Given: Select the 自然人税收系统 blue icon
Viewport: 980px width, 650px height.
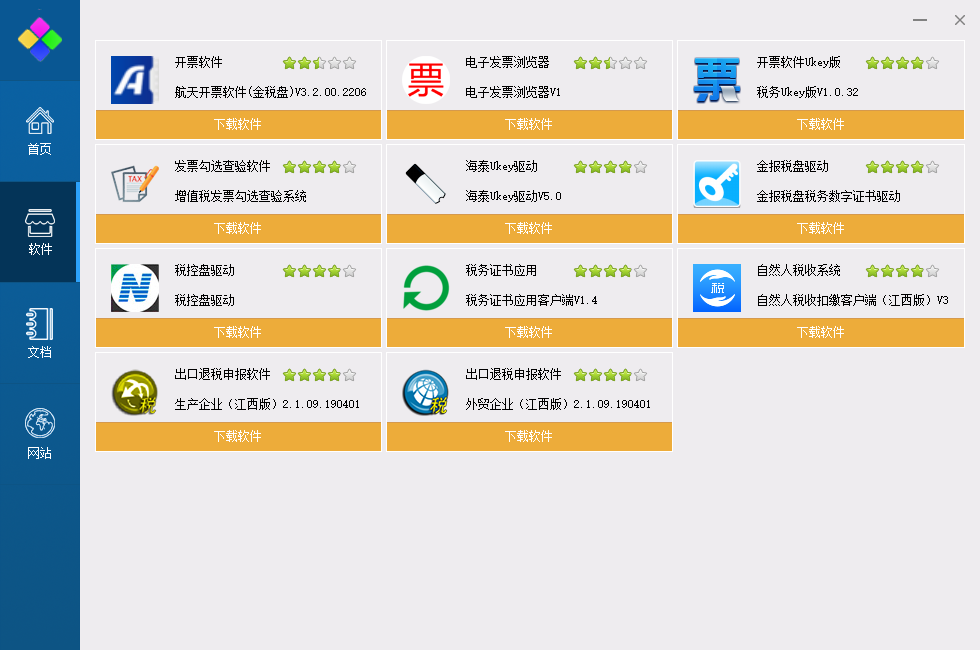Looking at the screenshot, I should pyautogui.click(x=717, y=288).
